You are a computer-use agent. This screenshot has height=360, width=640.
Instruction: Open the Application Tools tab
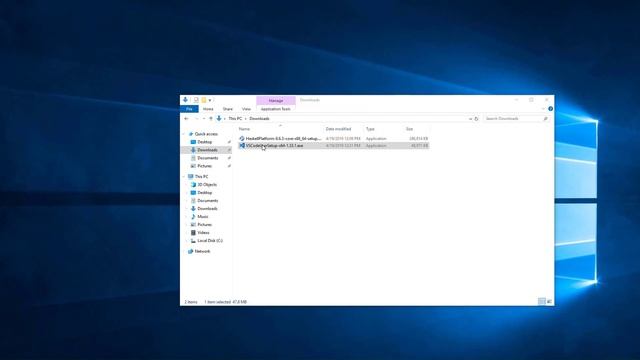(x=276, y=109)
